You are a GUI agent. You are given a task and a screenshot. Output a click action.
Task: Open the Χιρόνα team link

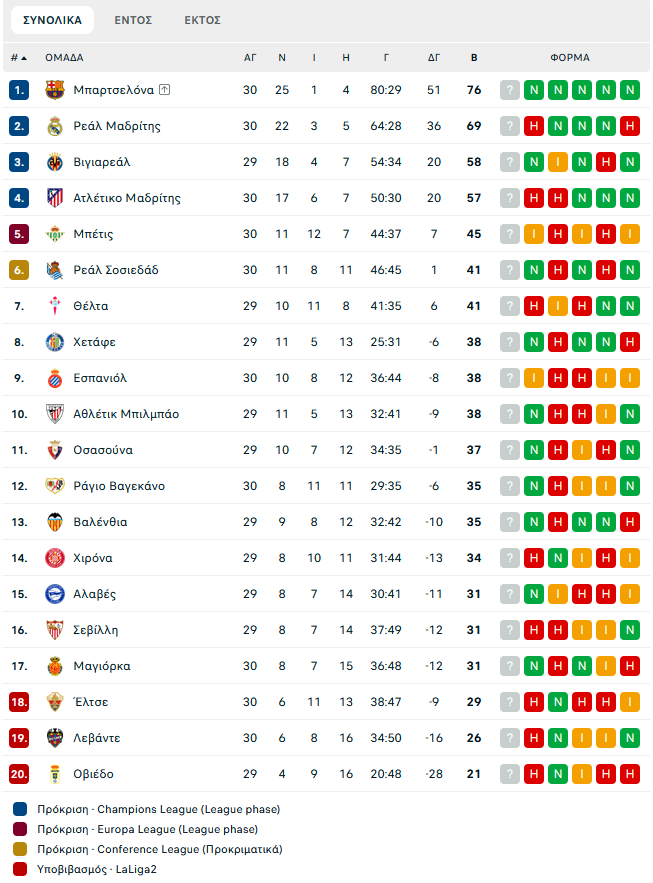tap(93, 558)
